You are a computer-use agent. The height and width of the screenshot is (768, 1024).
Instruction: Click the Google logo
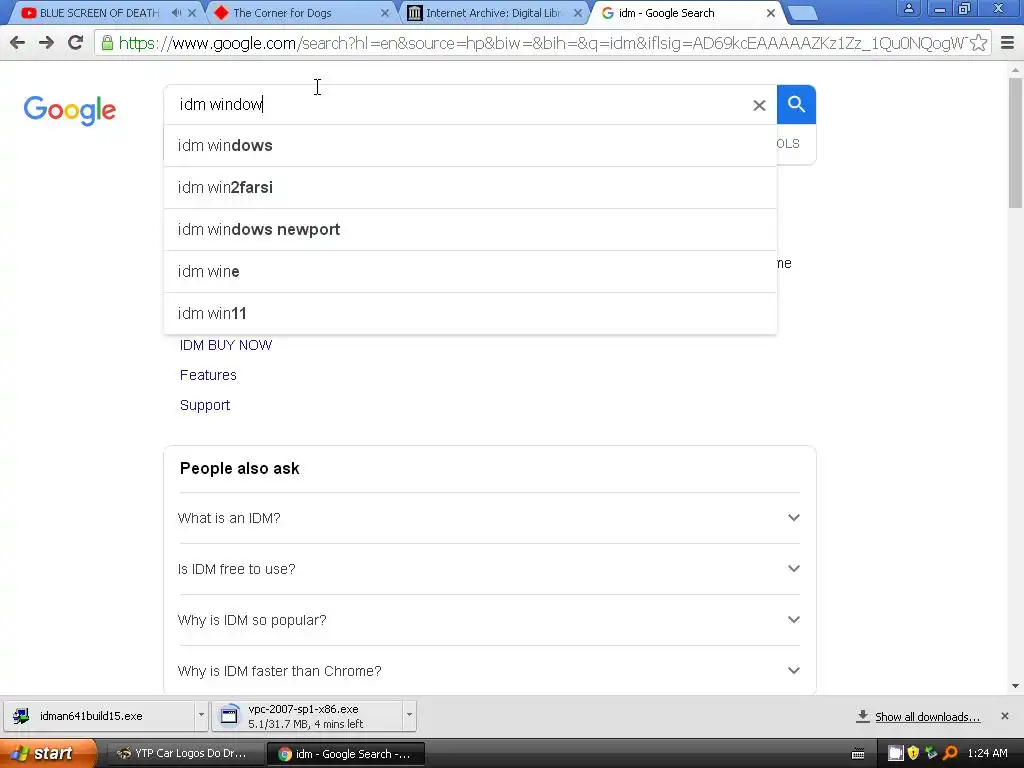point(70,110)
